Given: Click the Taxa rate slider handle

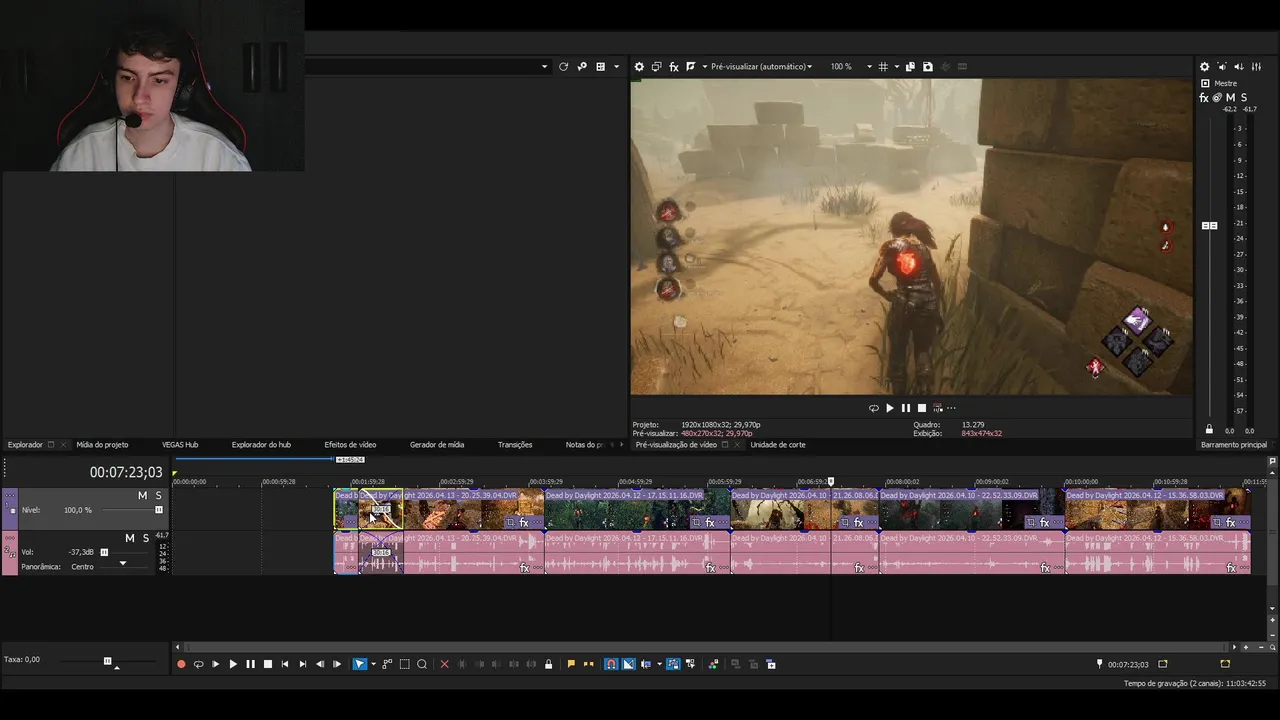Looking at the screenshot, I should point(108,661).
